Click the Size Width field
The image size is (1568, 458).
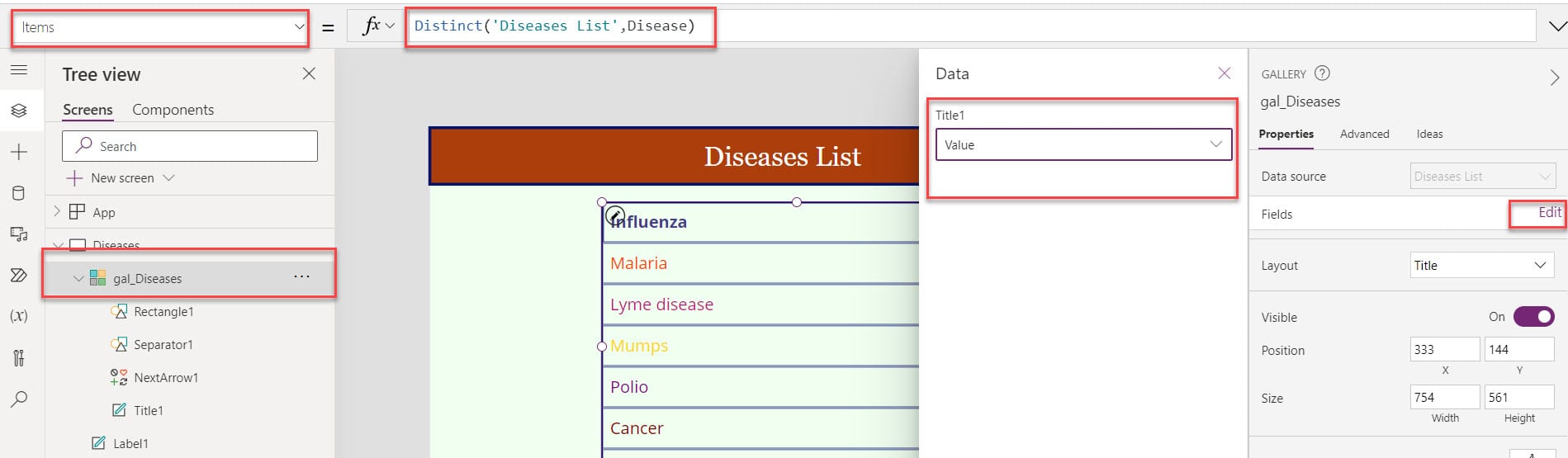(1445, 397)
